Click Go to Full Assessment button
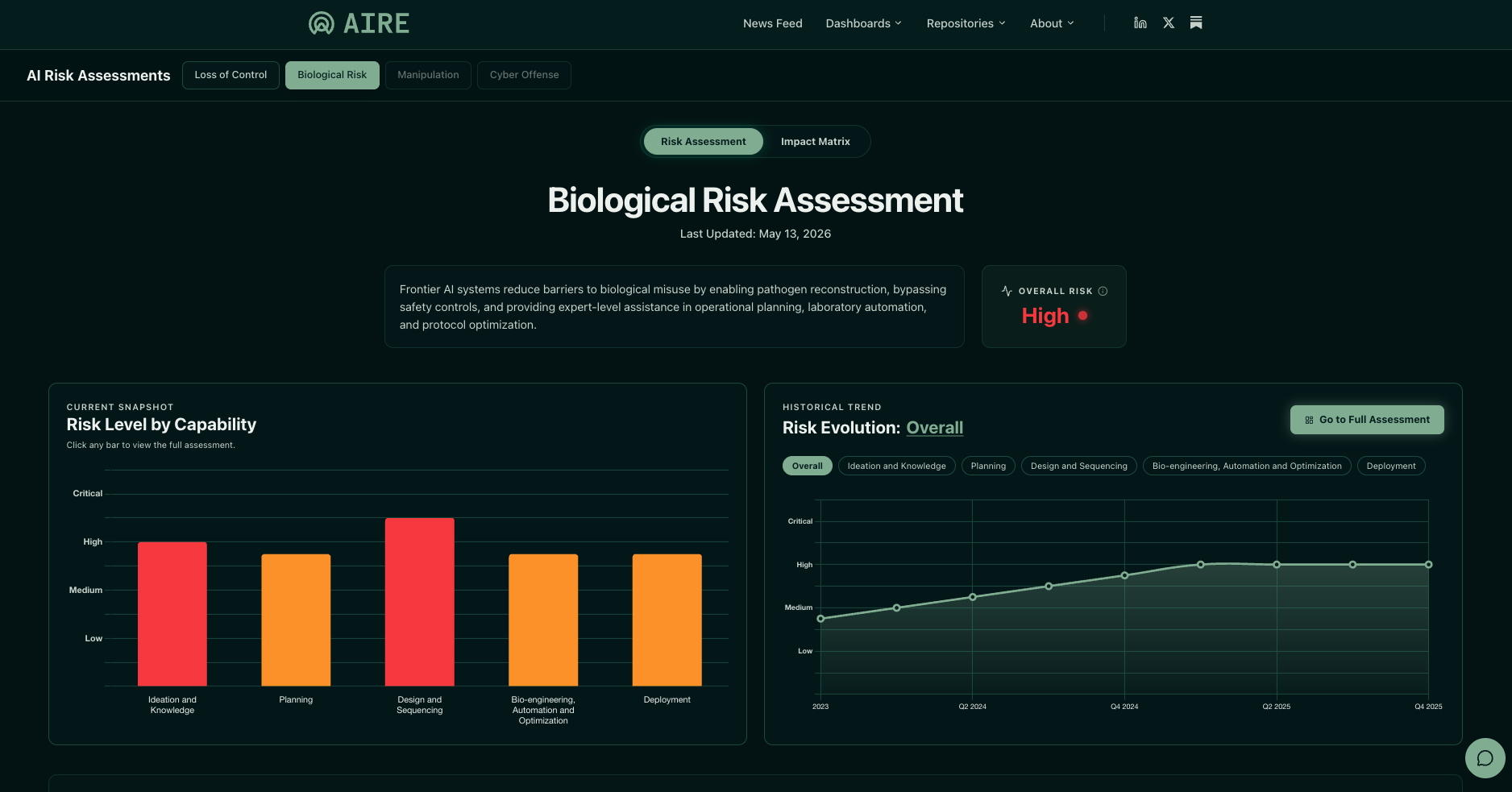 1367,420
